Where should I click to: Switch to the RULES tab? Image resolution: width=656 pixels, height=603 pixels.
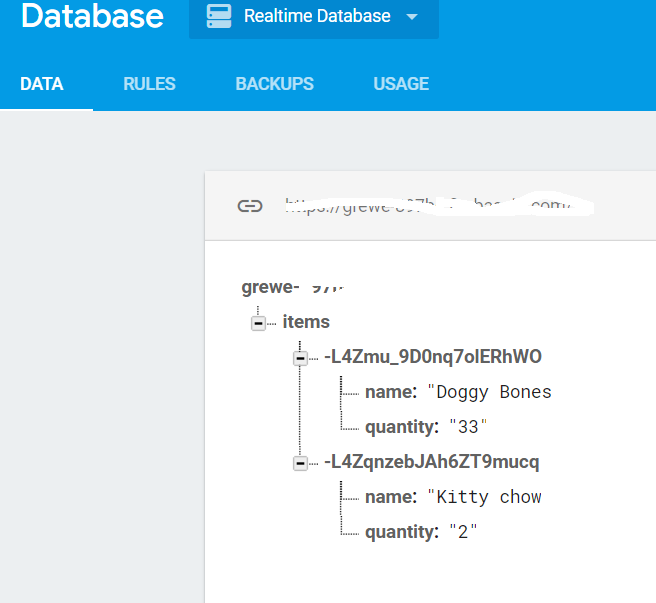coord(149,84)
